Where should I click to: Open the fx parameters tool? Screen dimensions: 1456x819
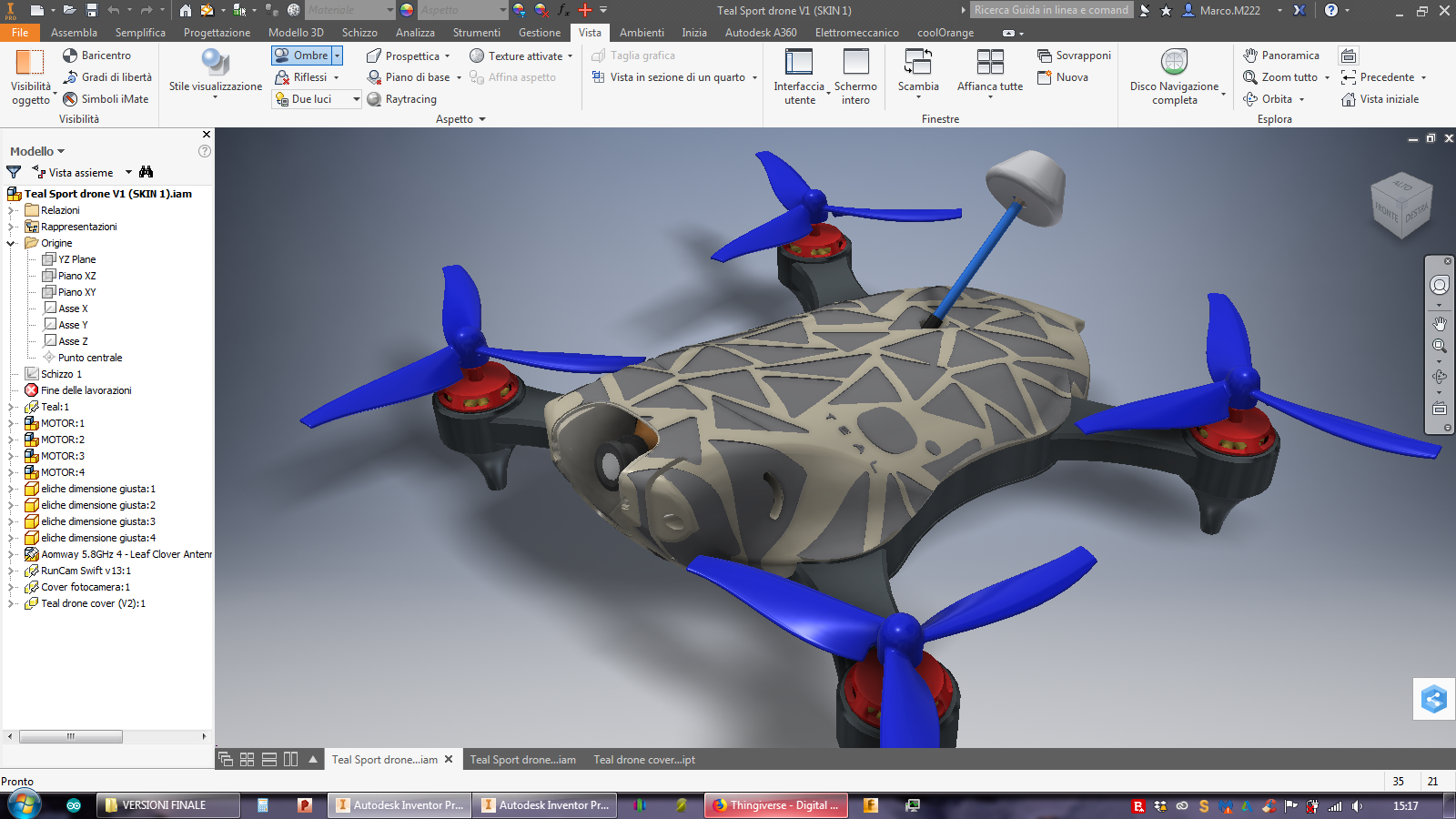click(x=563, y=10)
